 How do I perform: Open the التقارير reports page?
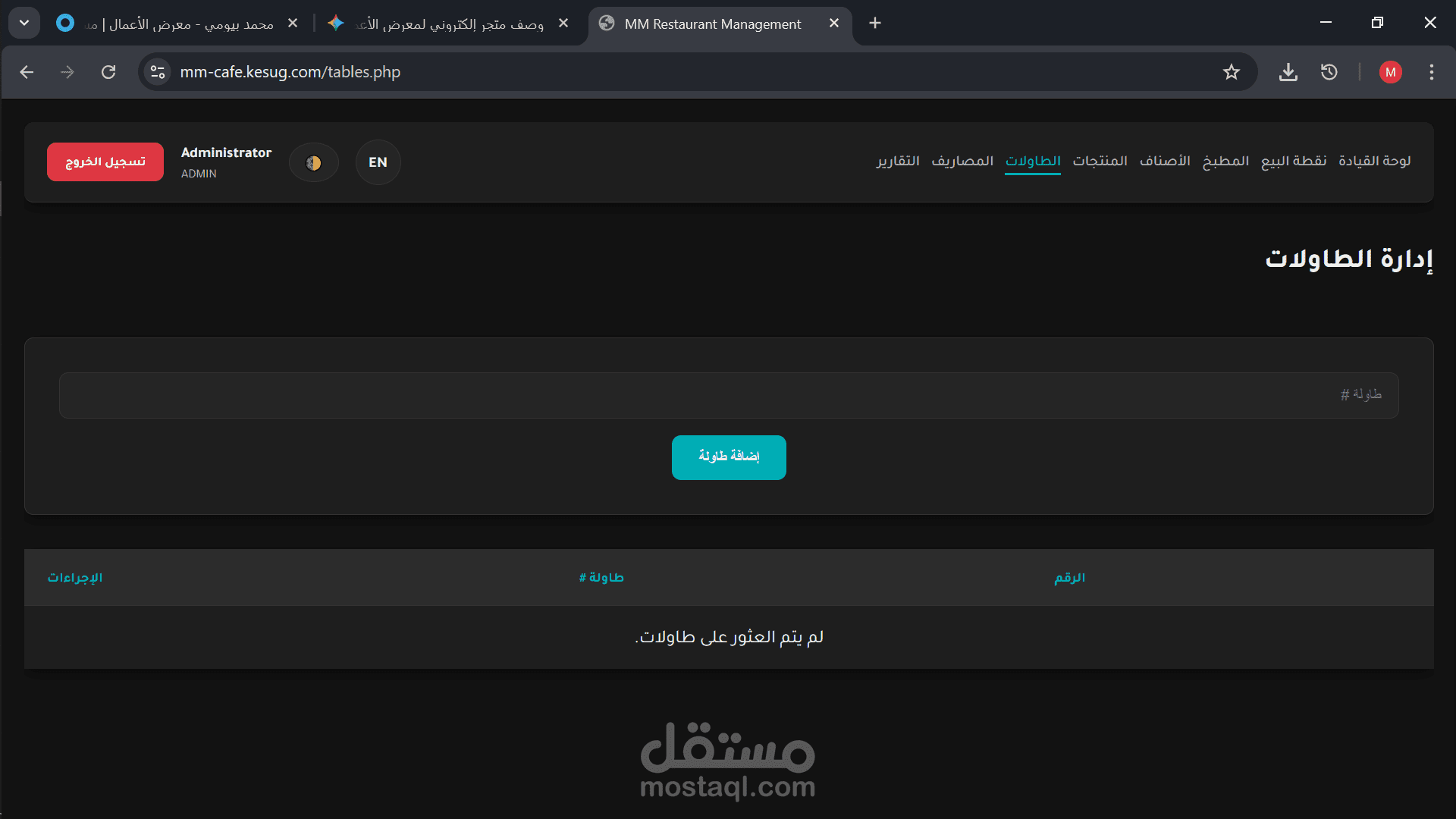pos(898,161)
